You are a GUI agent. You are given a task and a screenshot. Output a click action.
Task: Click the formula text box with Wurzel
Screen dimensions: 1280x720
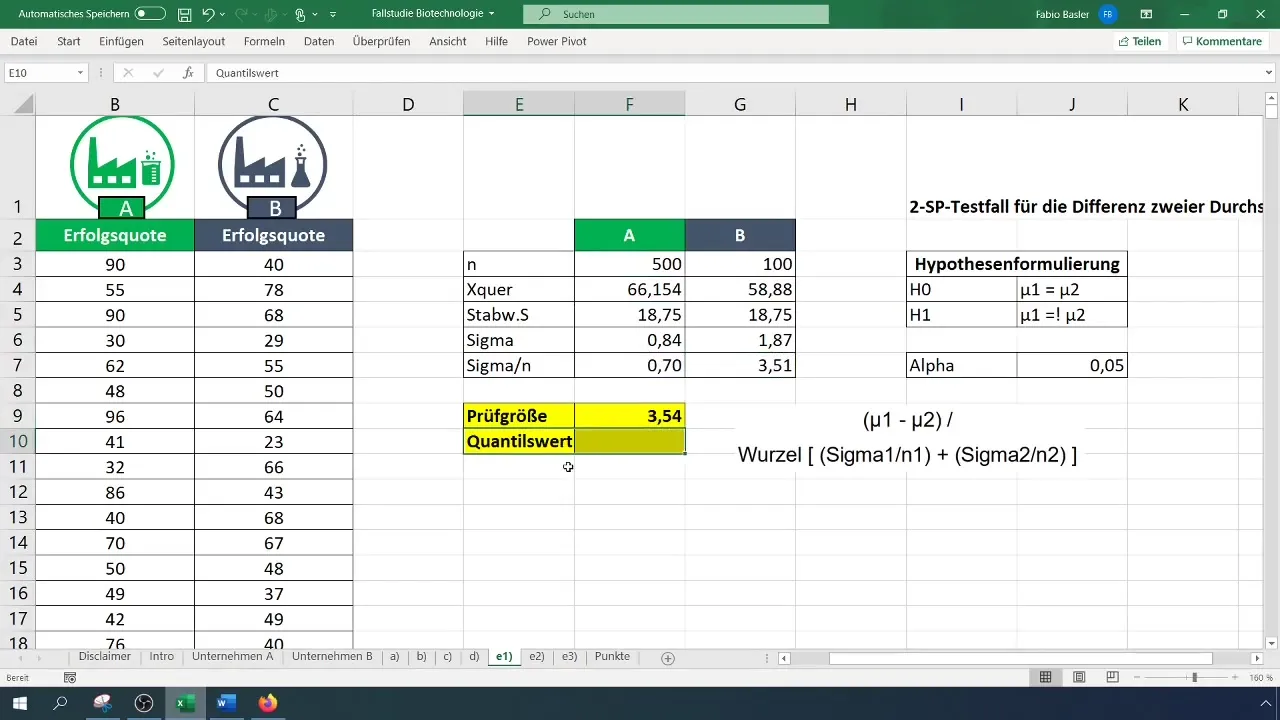coord(907,437)
